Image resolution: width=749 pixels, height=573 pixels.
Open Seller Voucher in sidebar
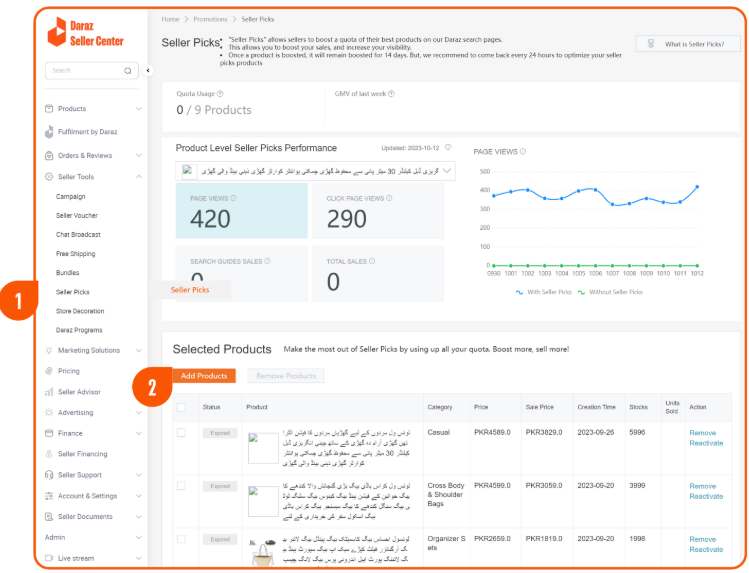point(77,216)
